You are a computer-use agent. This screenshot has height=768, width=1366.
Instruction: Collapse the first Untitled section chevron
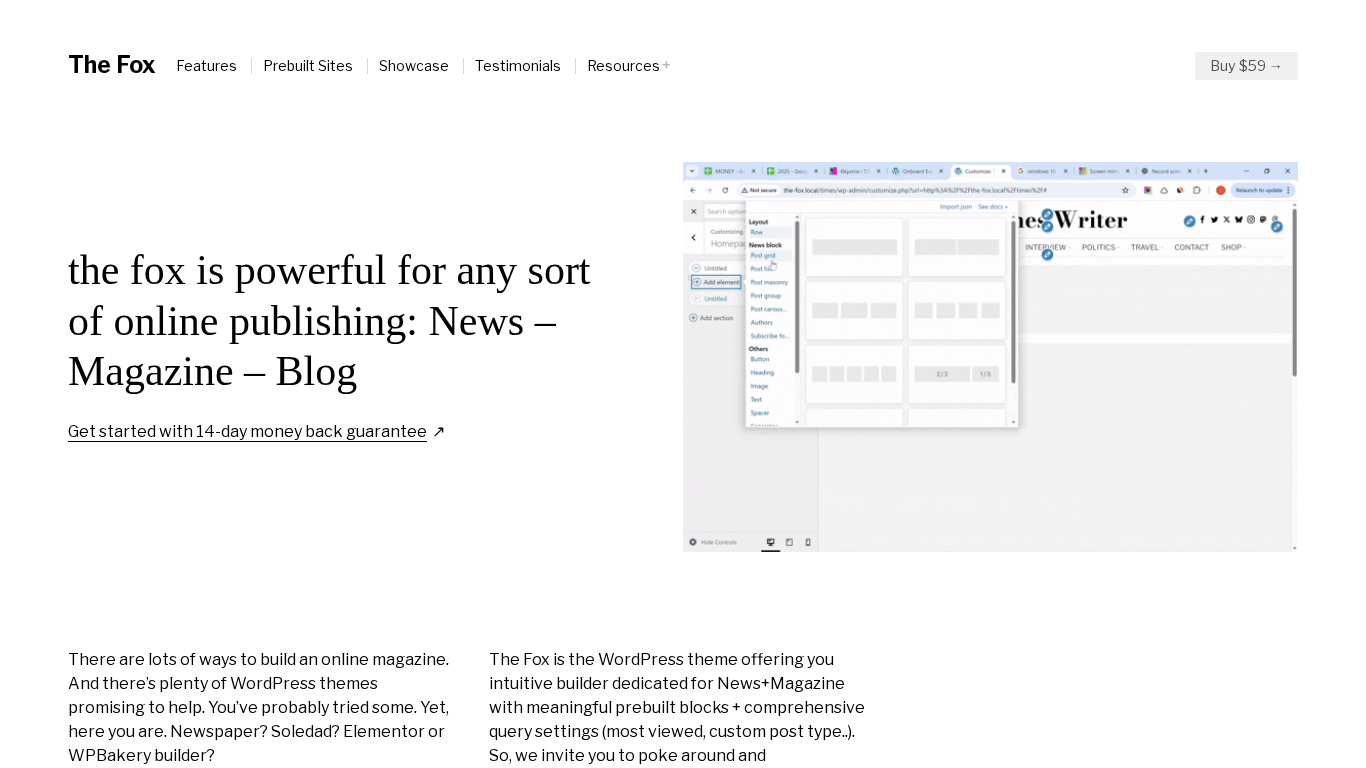[696, 268]
